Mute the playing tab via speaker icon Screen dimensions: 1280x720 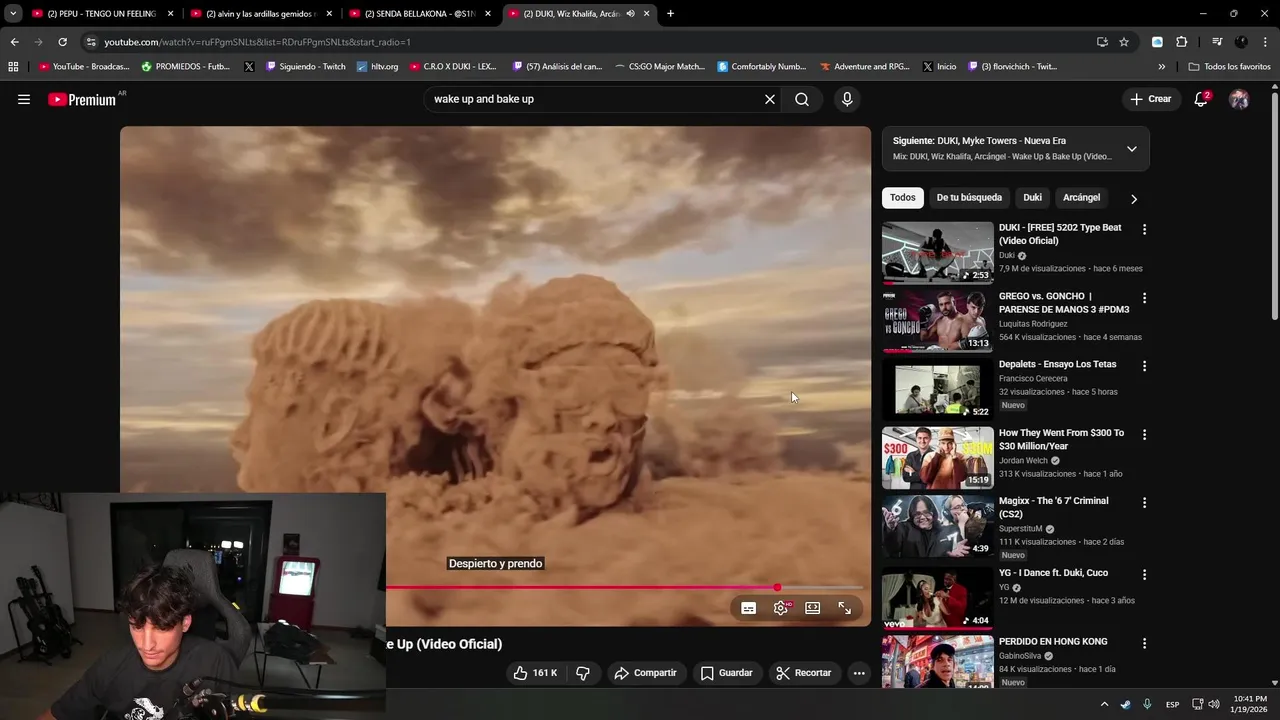pos(630,14)
